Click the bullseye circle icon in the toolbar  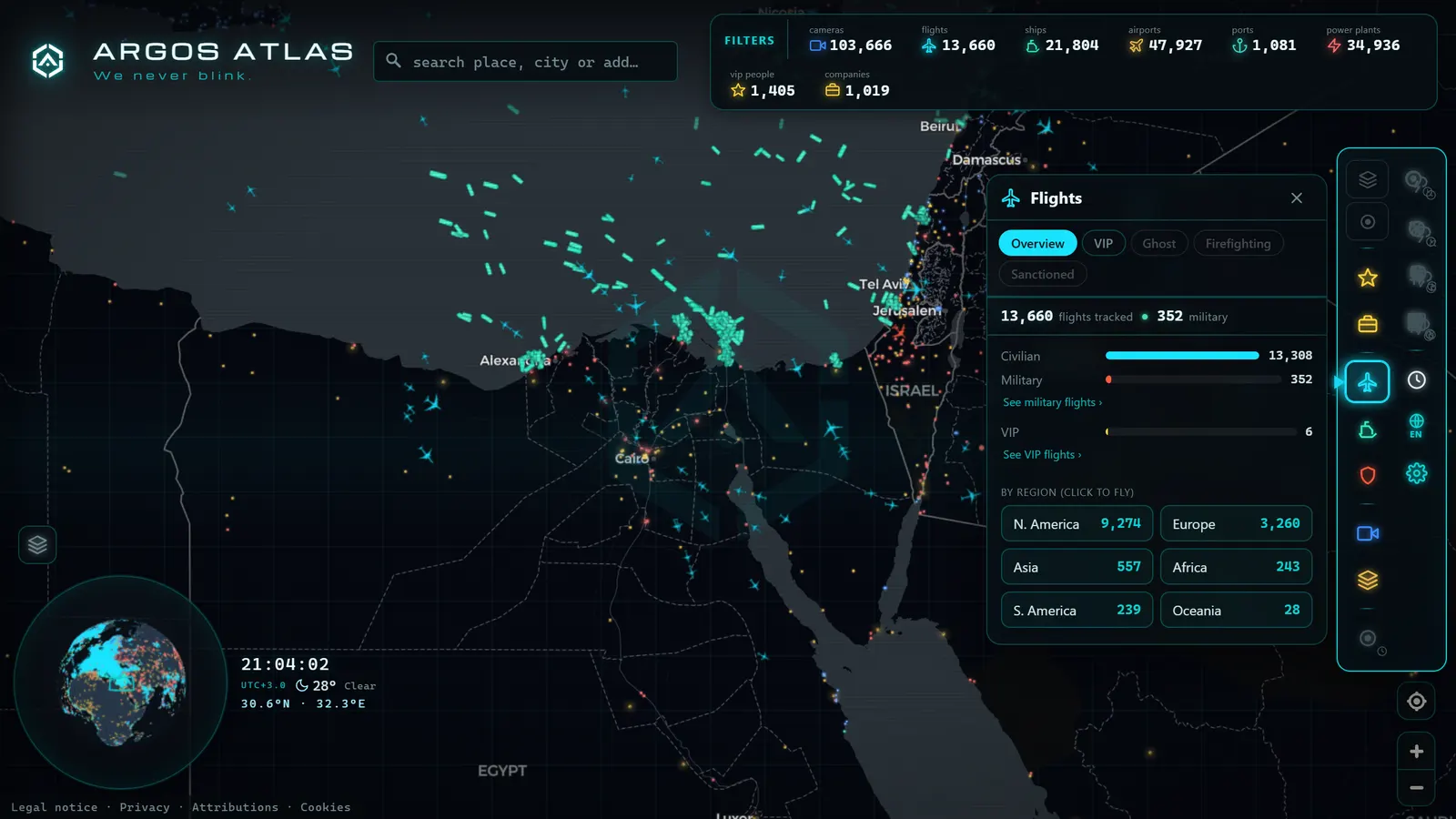[x=1367, y=222]
